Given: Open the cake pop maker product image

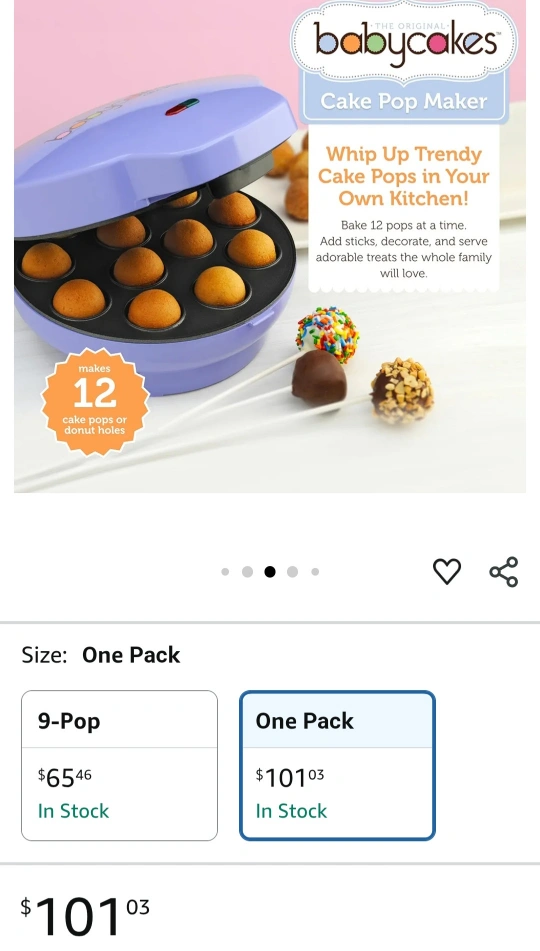Looking at the screenshot, I should (270, 246).
